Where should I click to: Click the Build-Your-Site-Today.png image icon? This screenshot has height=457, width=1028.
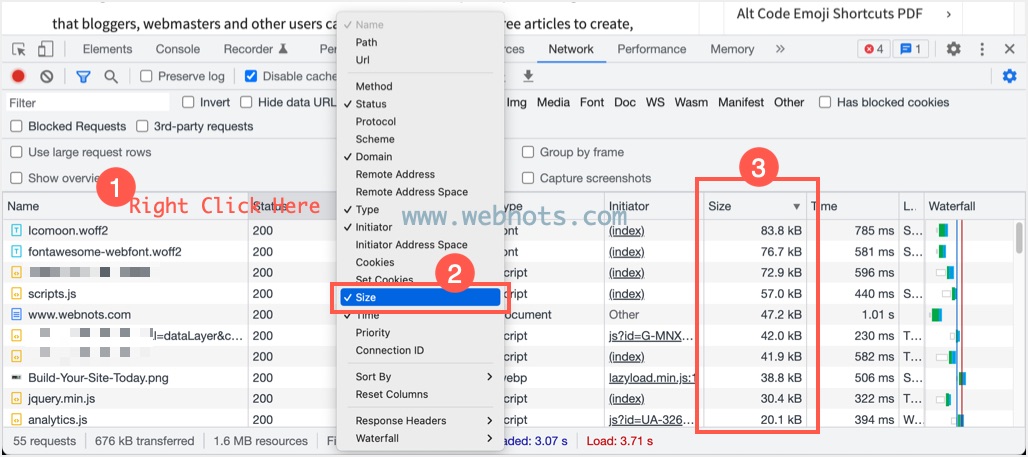click(16, 378)
